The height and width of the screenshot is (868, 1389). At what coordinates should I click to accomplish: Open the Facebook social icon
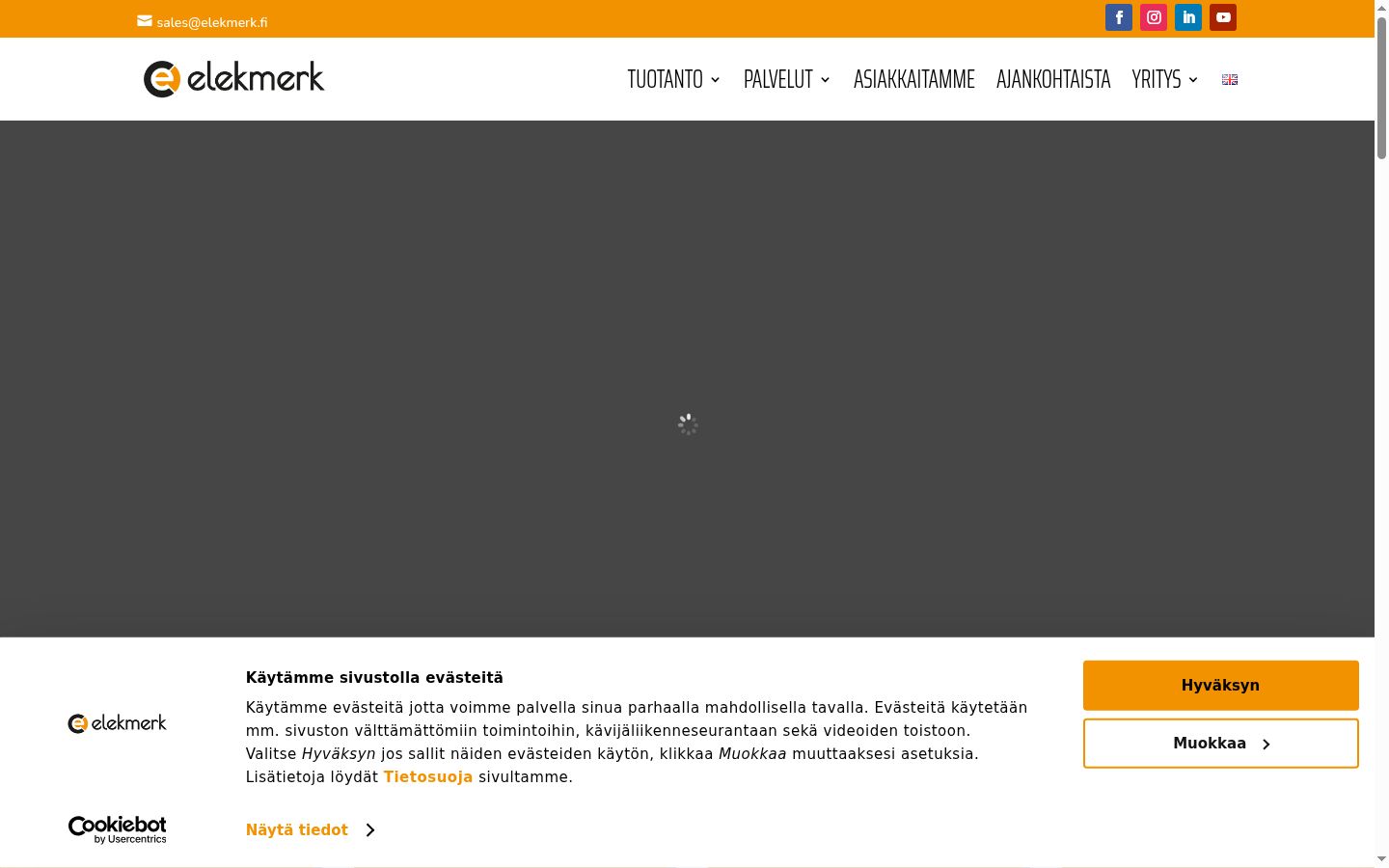(x=1119, y=17)
